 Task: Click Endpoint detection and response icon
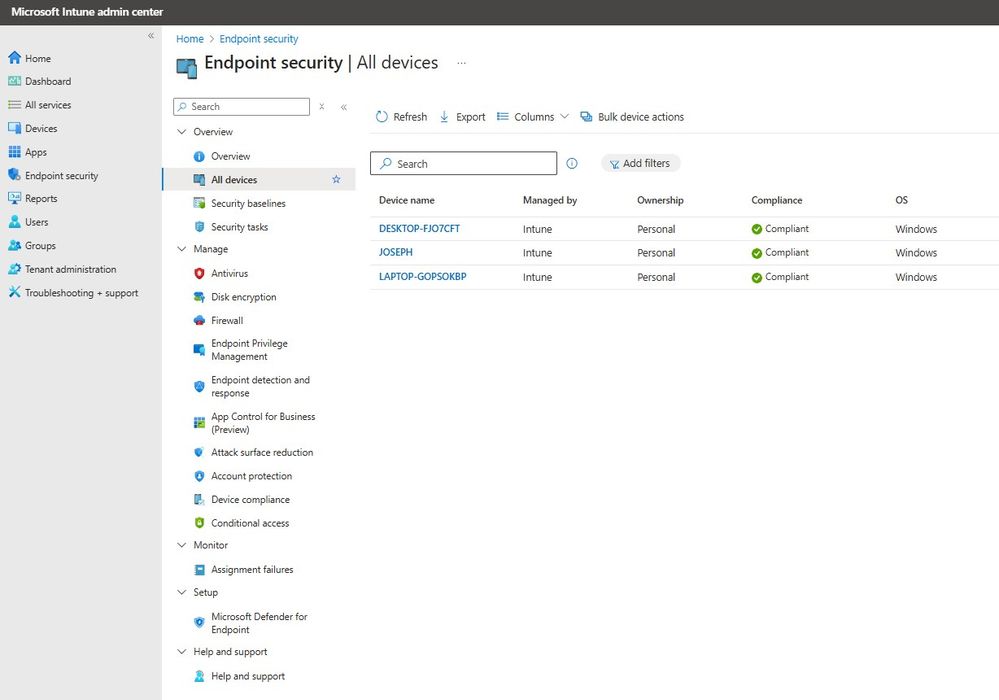tap(199, 386)
